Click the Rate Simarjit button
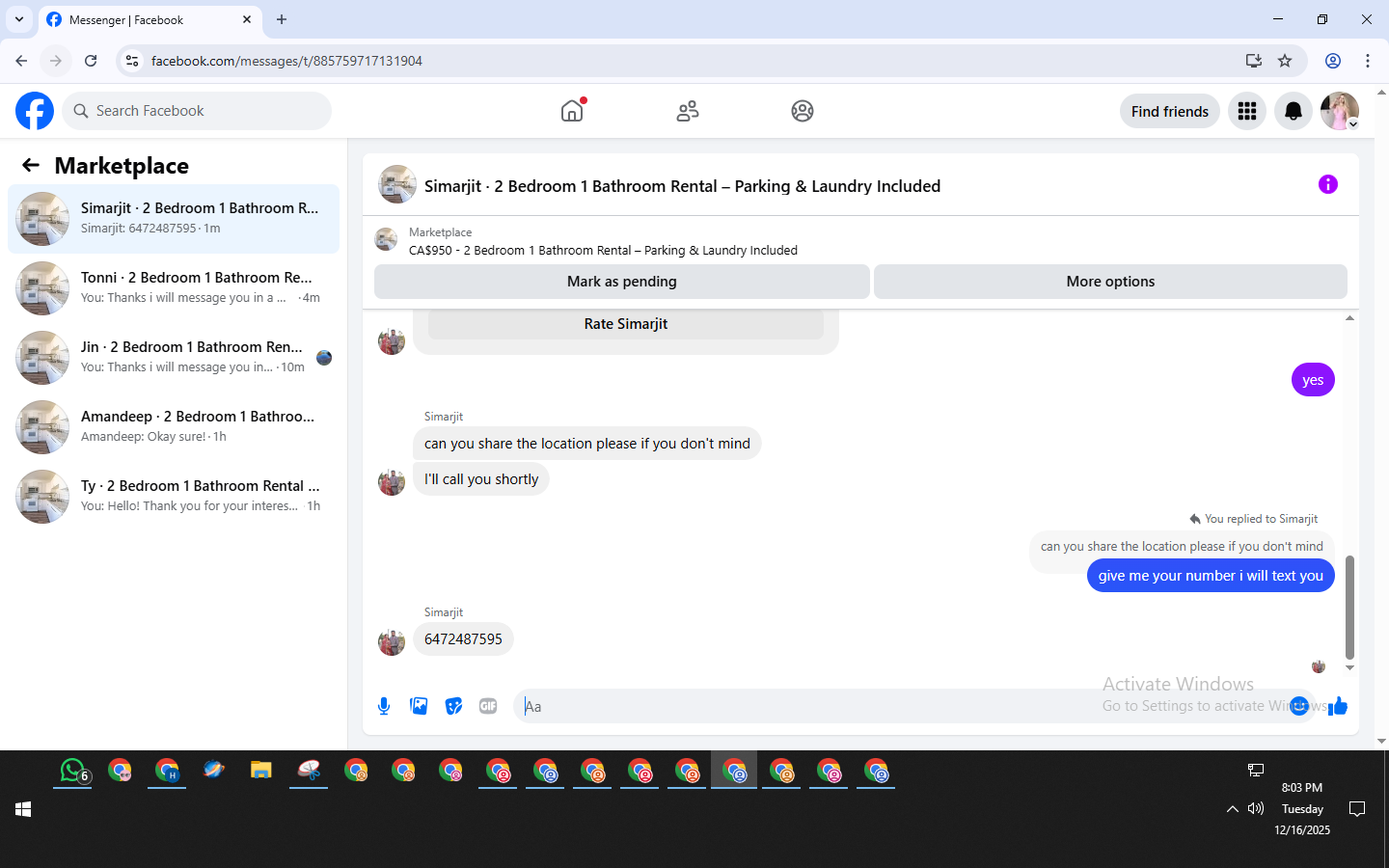 (626, 324)
